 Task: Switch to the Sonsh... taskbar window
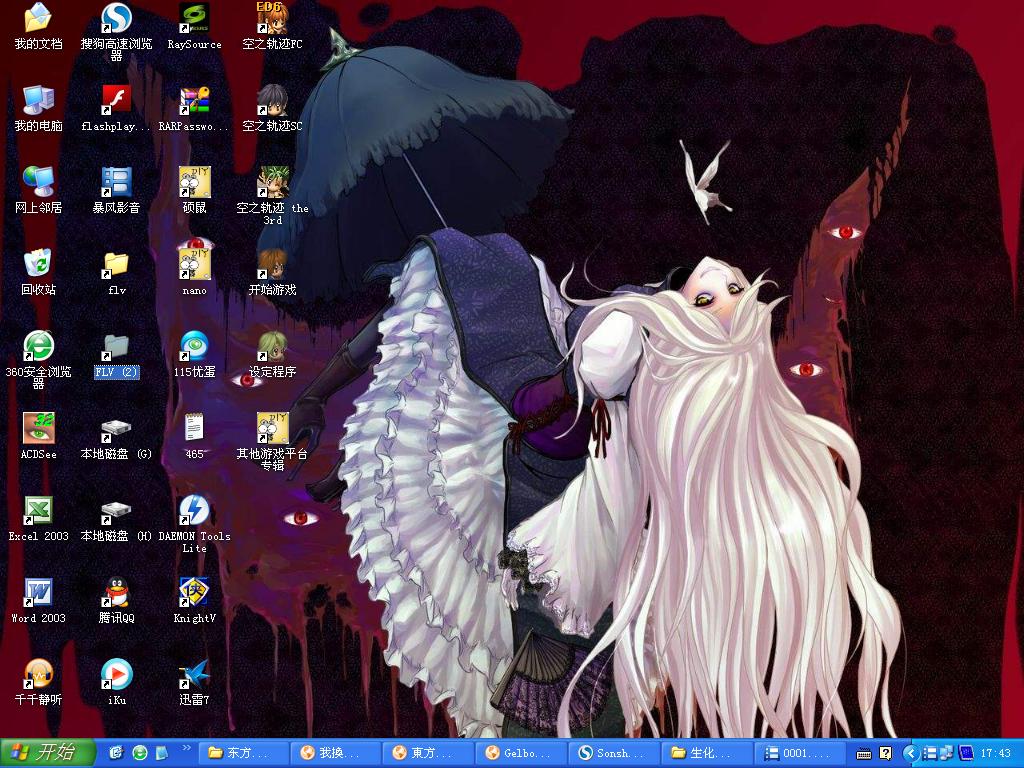click(x=611, y=753)
